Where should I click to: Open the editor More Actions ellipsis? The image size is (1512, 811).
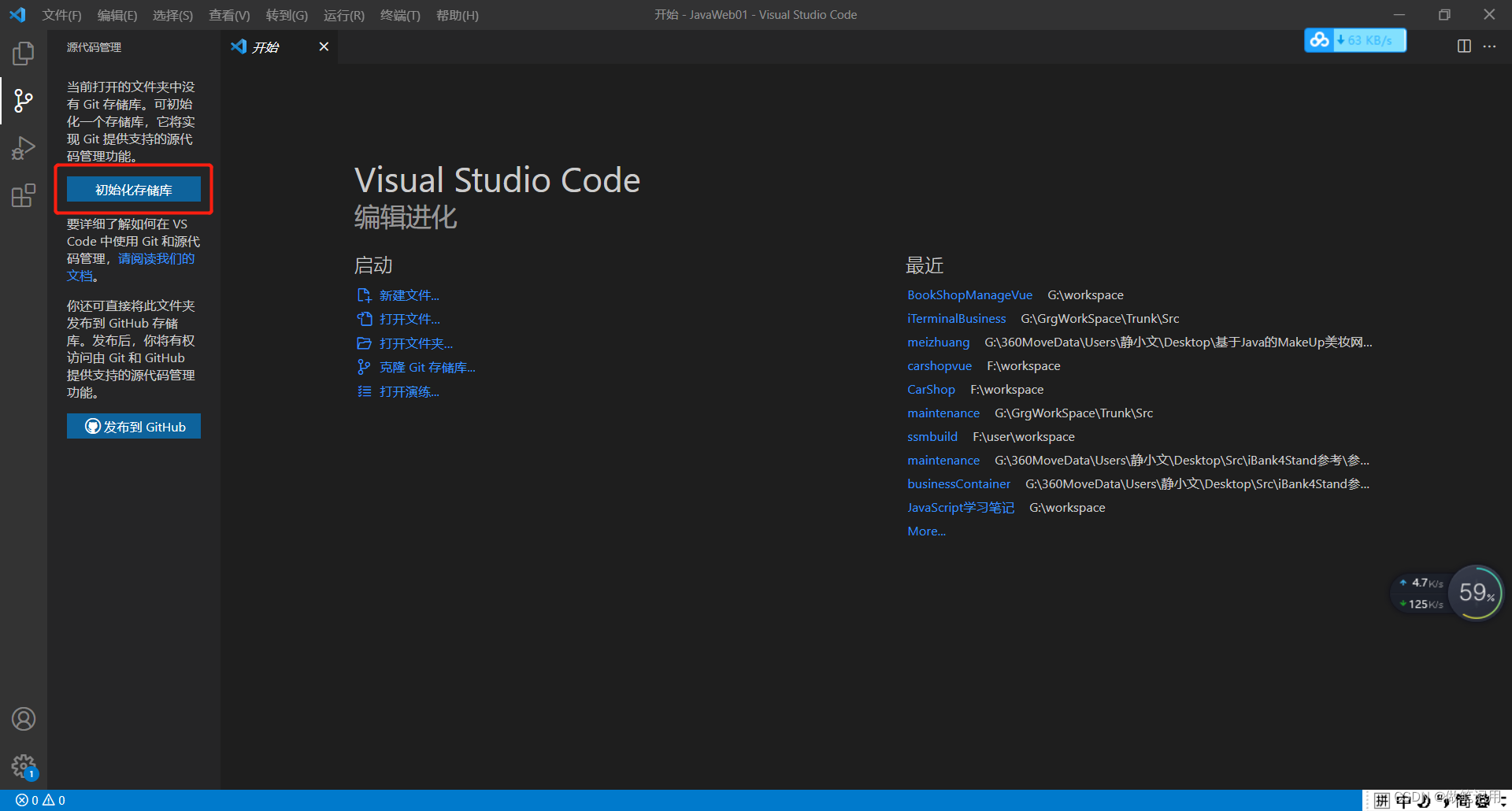[1489, 46]
